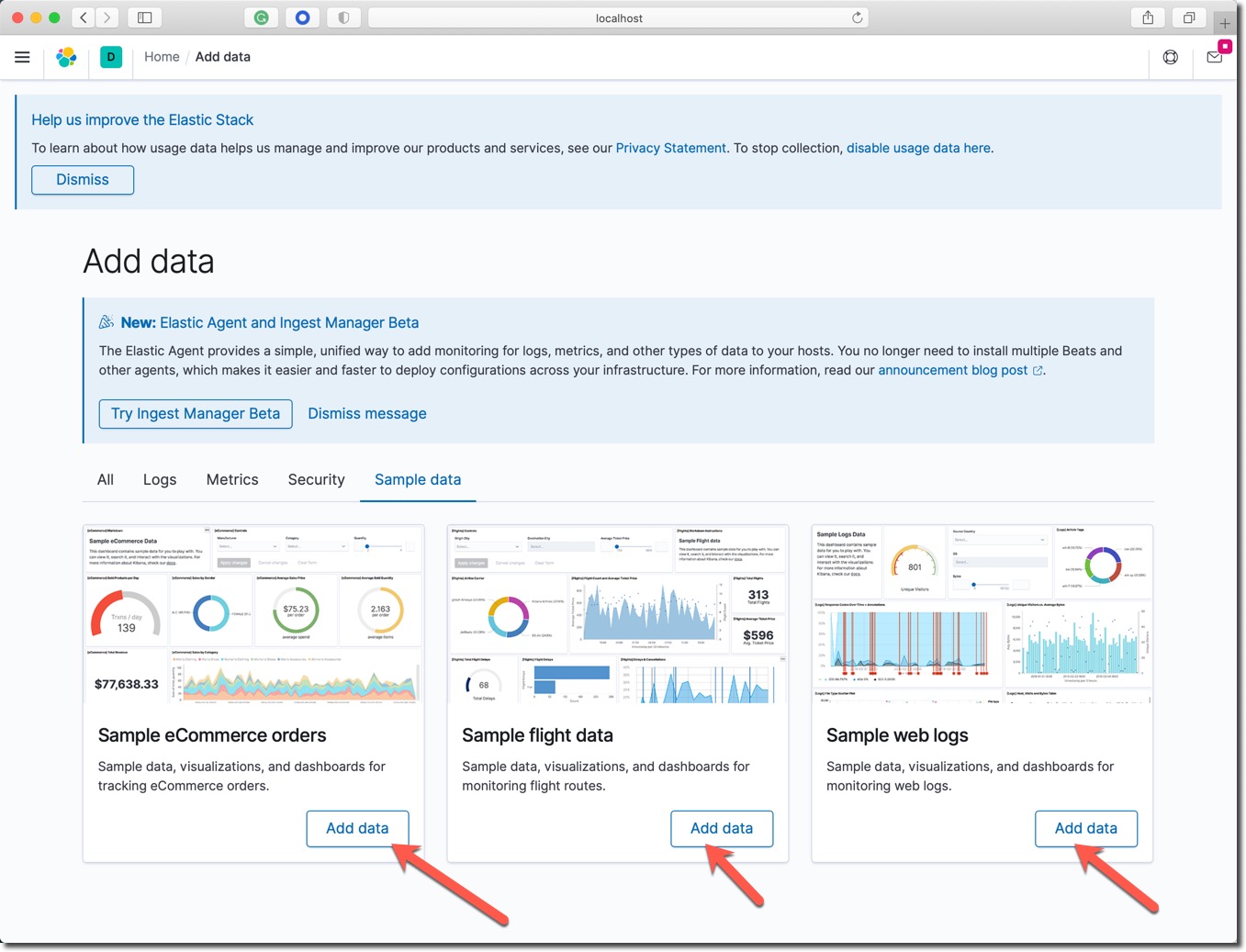Image resolution: width=1246 pixels, height=952 pixels.
Task: Open the hamburger navigation menu
Action: pos(22,57)
